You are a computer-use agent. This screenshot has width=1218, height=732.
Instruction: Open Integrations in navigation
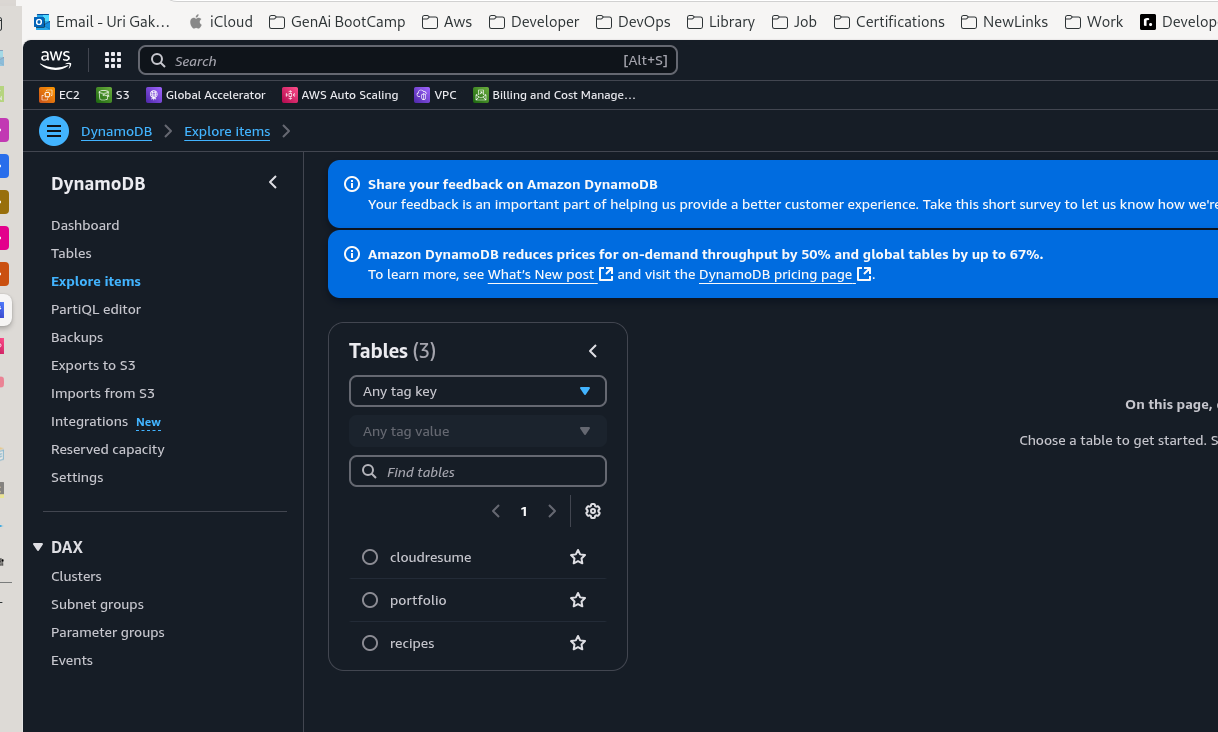pos(89,421)
